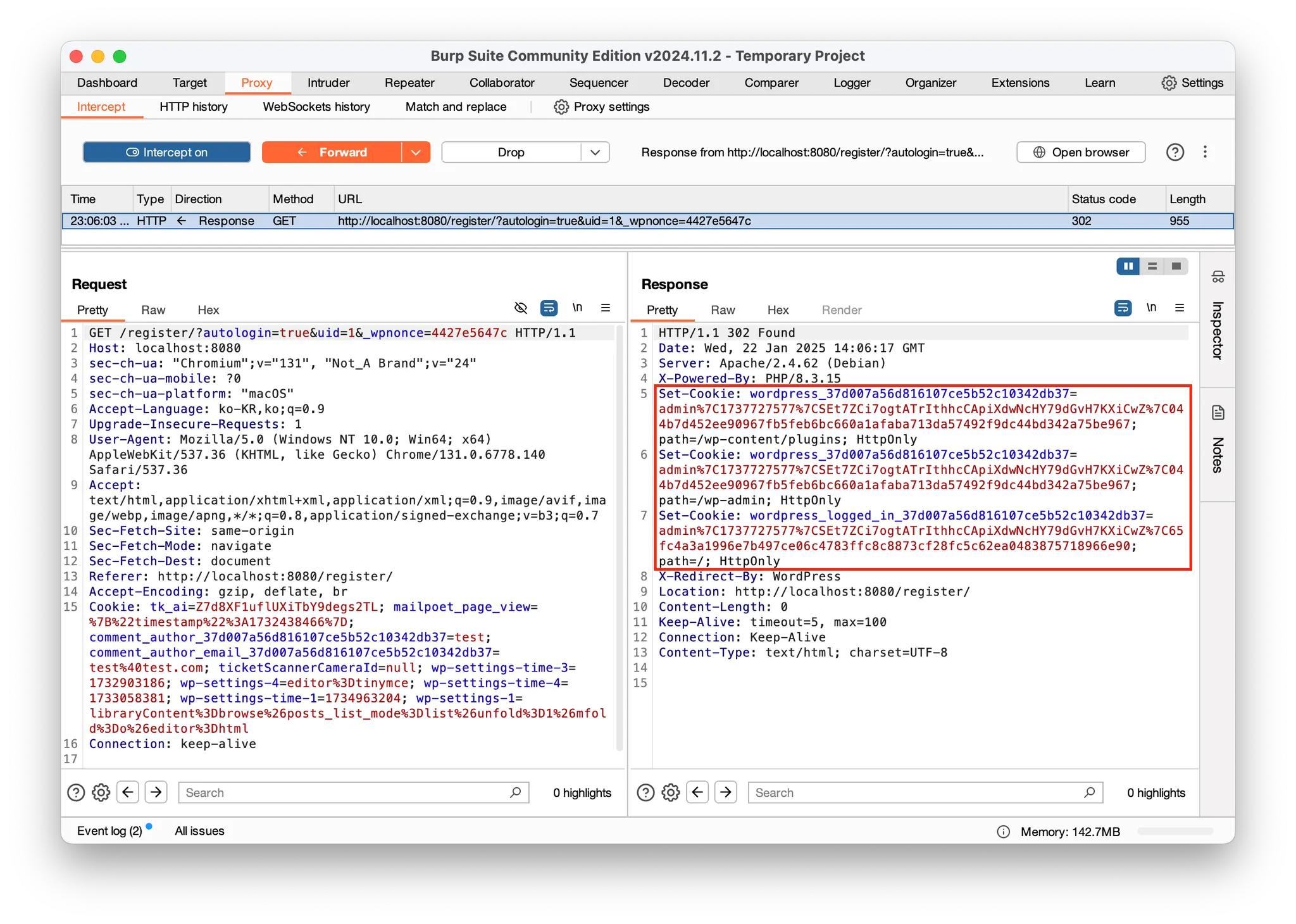Open Request panel search settings gear
This screenshot has height=924, width=1296.
click(101, 792)
